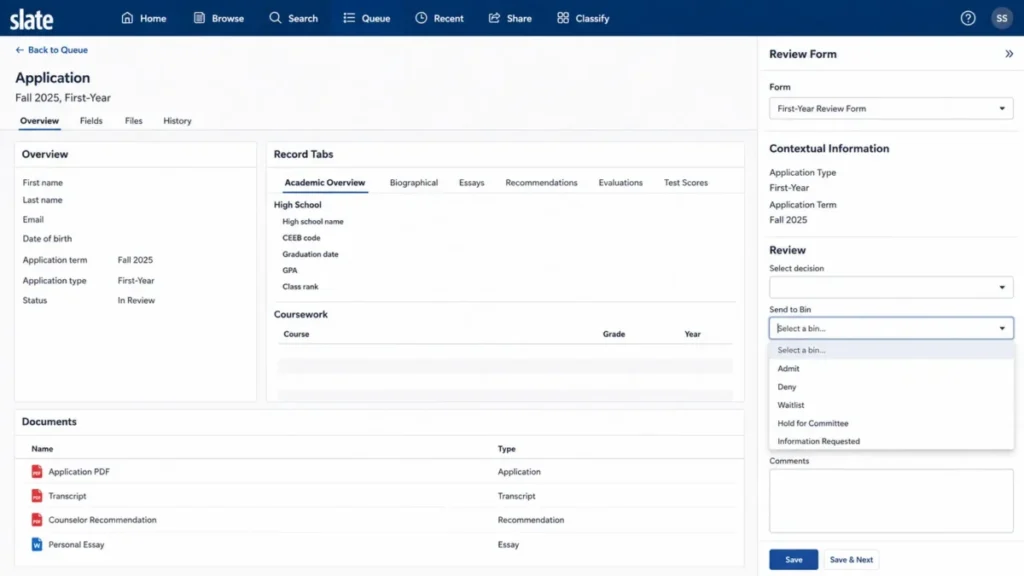Switch to the Overview tab

39,121
